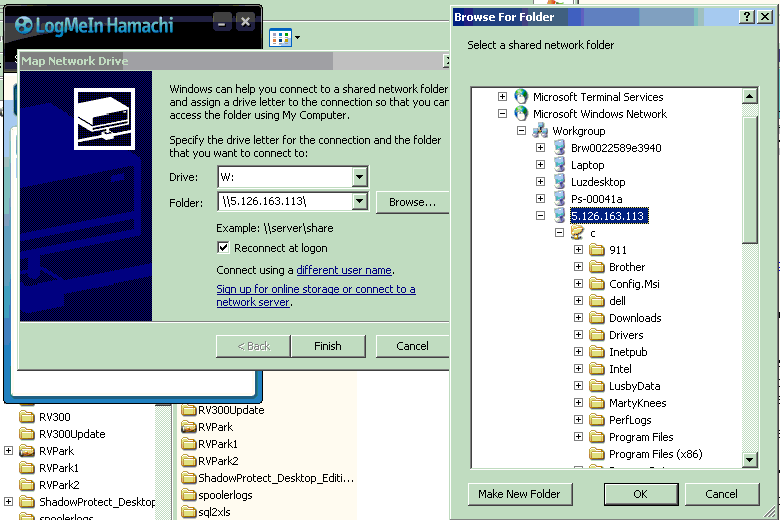Click the dell folder icon
The height and width of the screenshot is (520, 780).
click(x=596, y=301)
